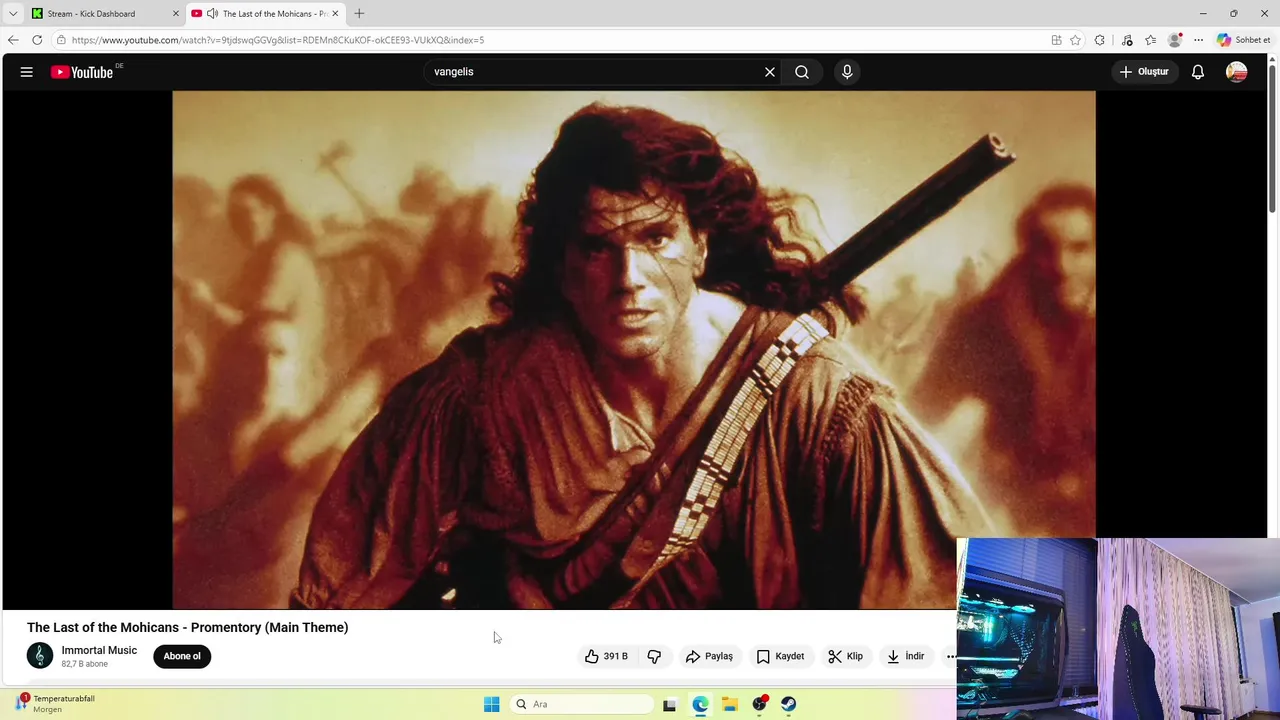Dislike the video with thumbs-down
This screenshot has height=720, width=1280.
click(654, 656)
